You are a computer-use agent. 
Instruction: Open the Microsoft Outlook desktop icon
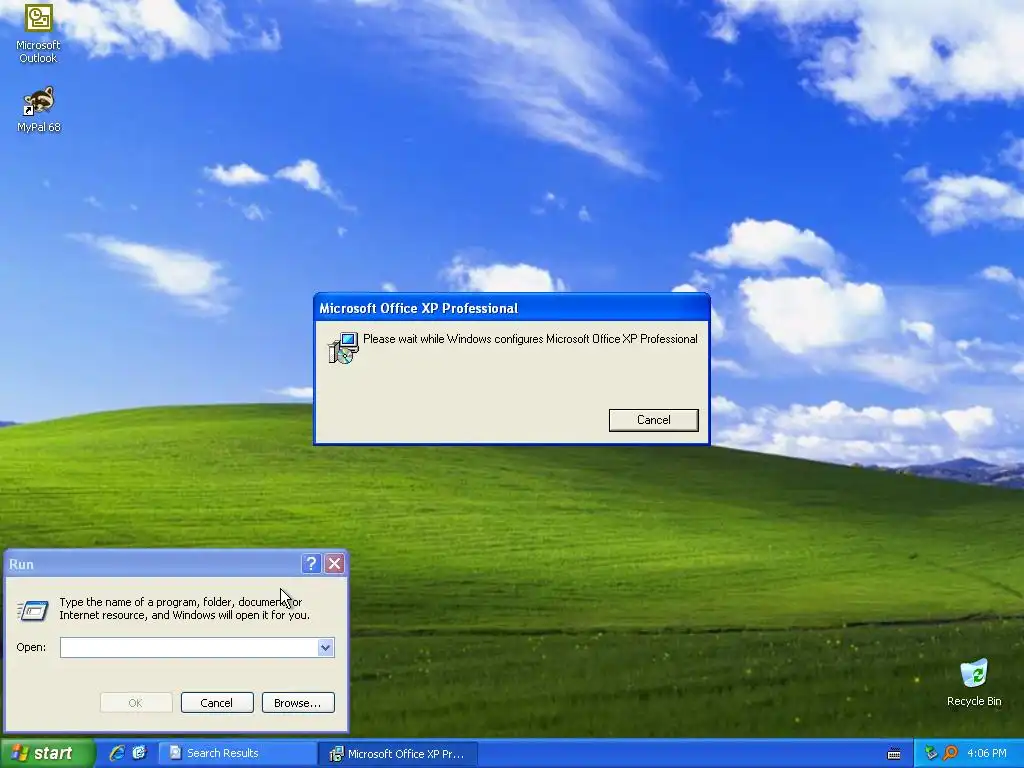[x=38, y=33]
